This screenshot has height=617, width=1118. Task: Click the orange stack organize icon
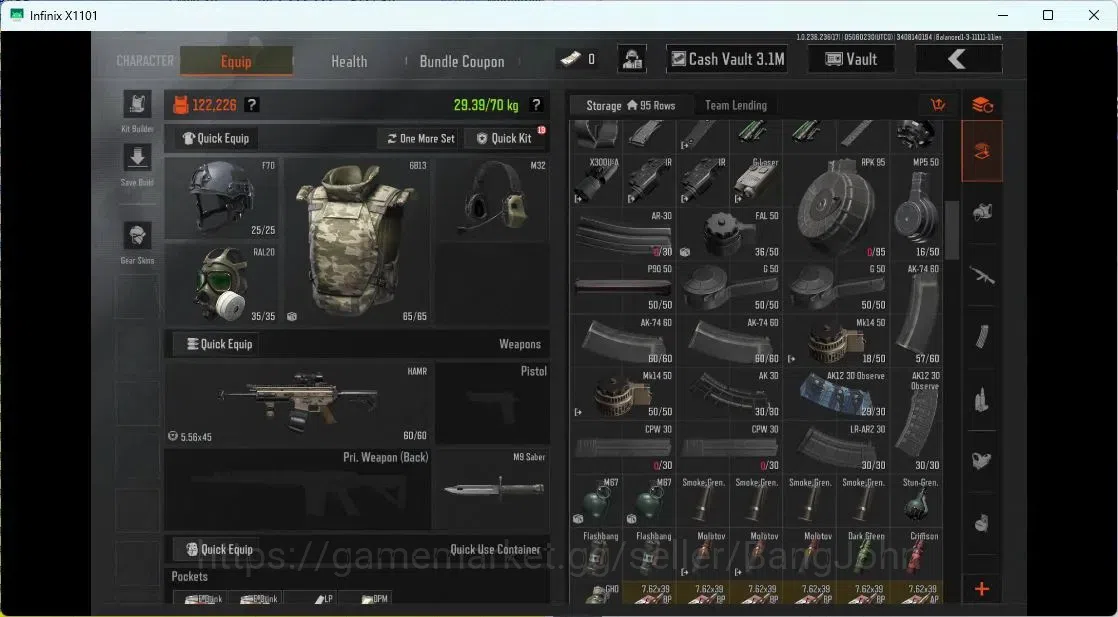tap(982, 105)
